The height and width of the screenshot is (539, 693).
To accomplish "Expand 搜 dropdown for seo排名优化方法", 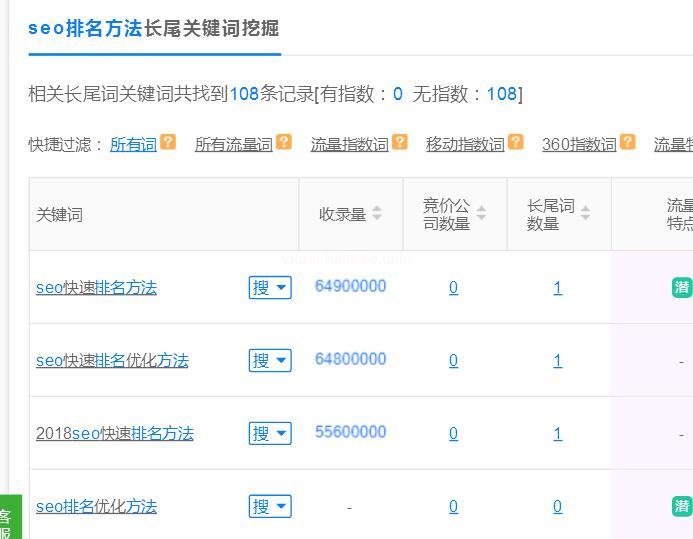I will [x=270, y=507].
